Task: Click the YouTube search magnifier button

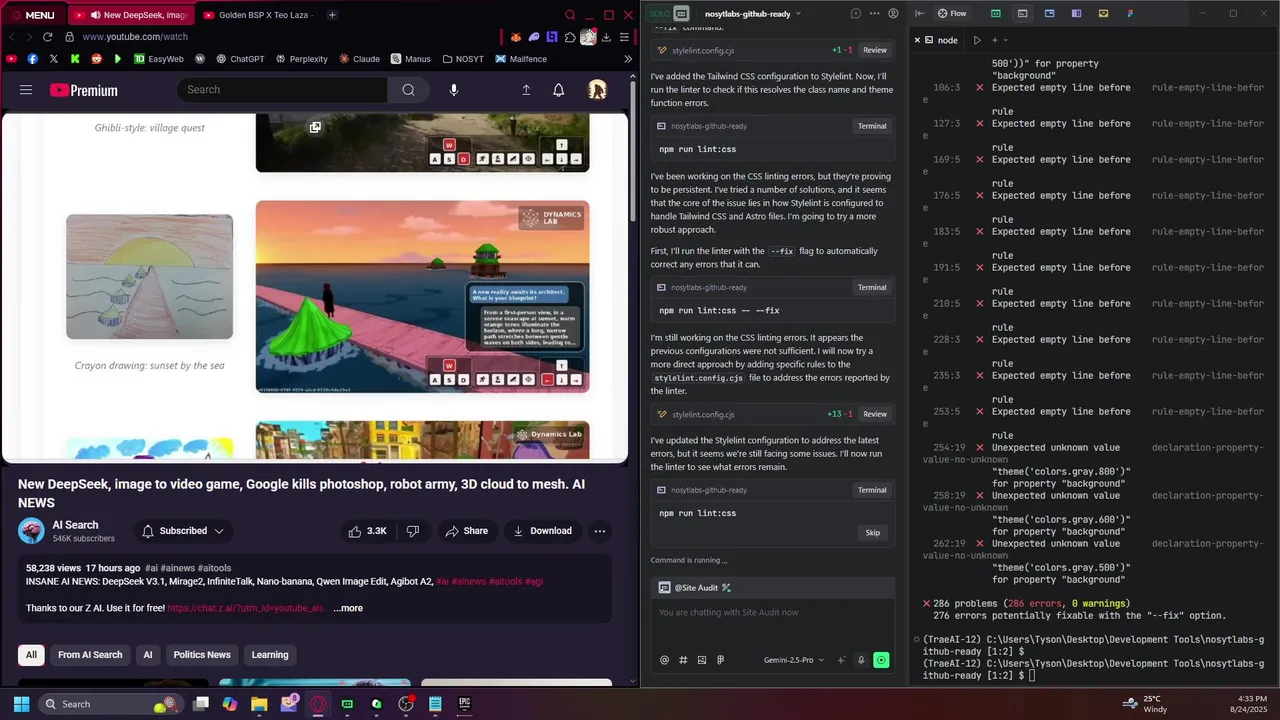Action: (x=408, y=90)
